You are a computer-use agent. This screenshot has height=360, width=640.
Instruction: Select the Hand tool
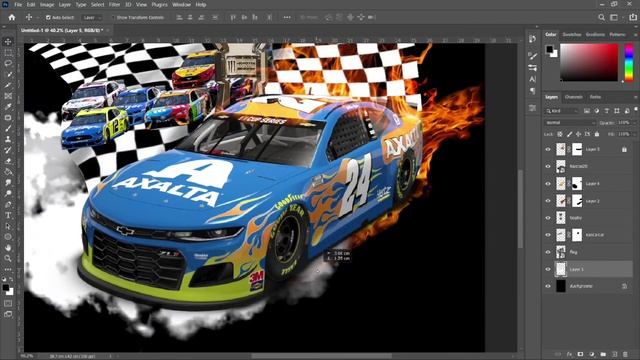[8, 247]
